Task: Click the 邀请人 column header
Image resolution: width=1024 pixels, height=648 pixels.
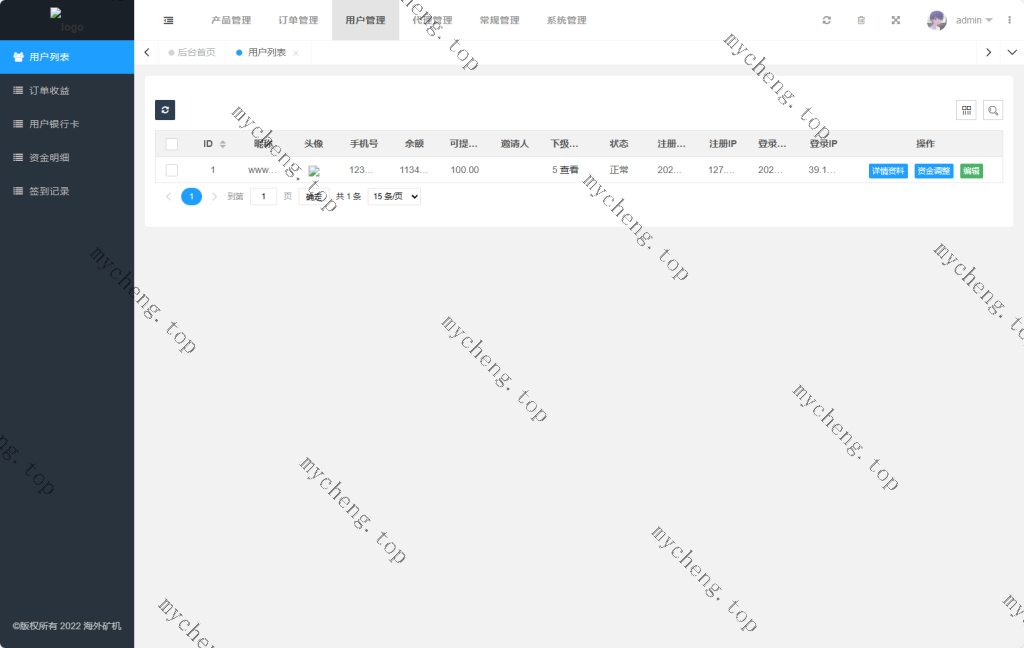Action: (x=515, y=144)
